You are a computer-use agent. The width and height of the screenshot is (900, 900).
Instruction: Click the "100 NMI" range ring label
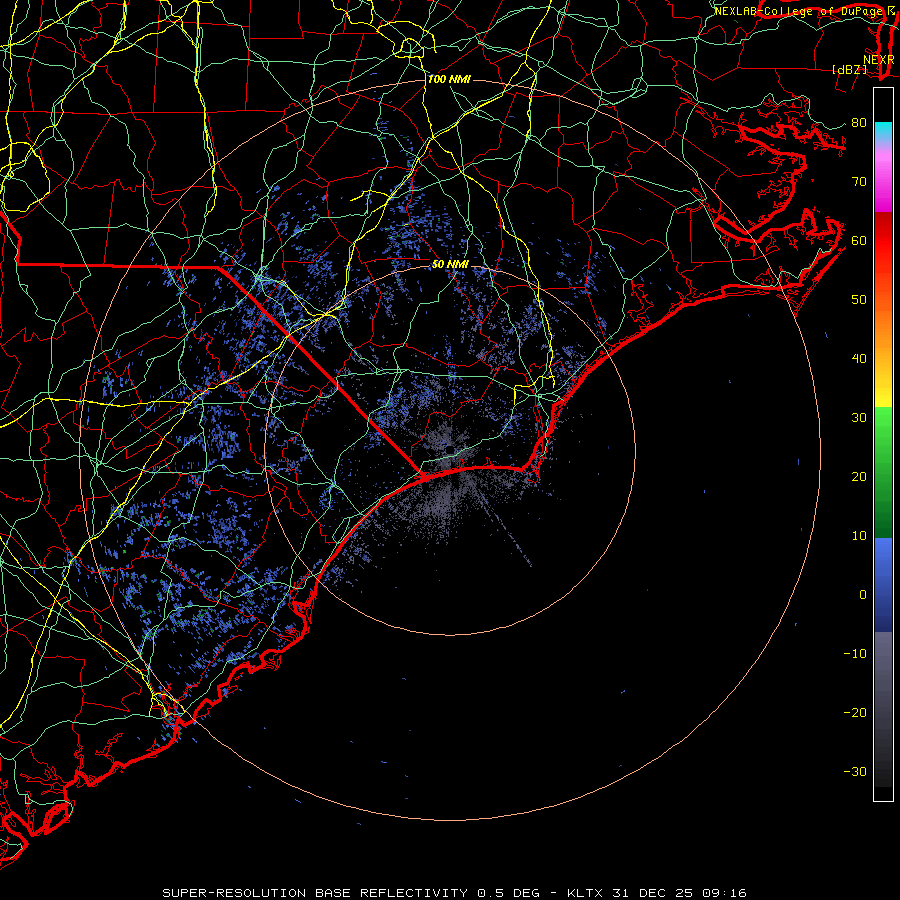click(x=449, y=79)
